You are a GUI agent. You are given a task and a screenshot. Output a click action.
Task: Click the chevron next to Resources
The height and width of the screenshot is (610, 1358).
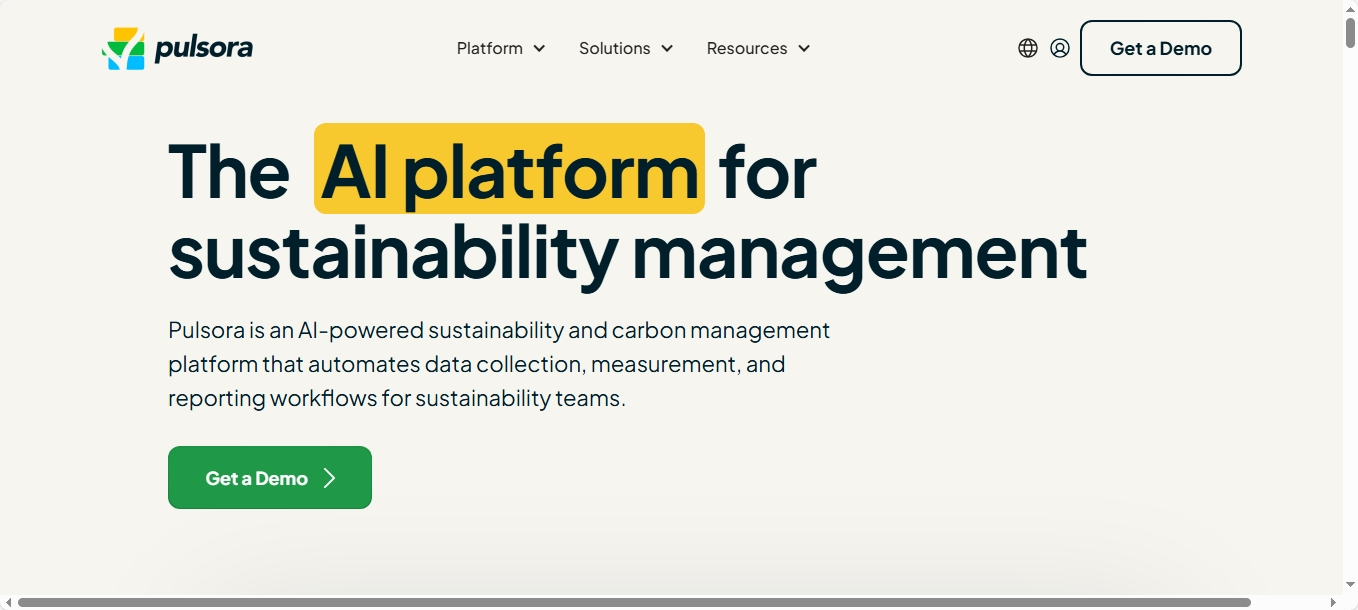coord(804,48)
